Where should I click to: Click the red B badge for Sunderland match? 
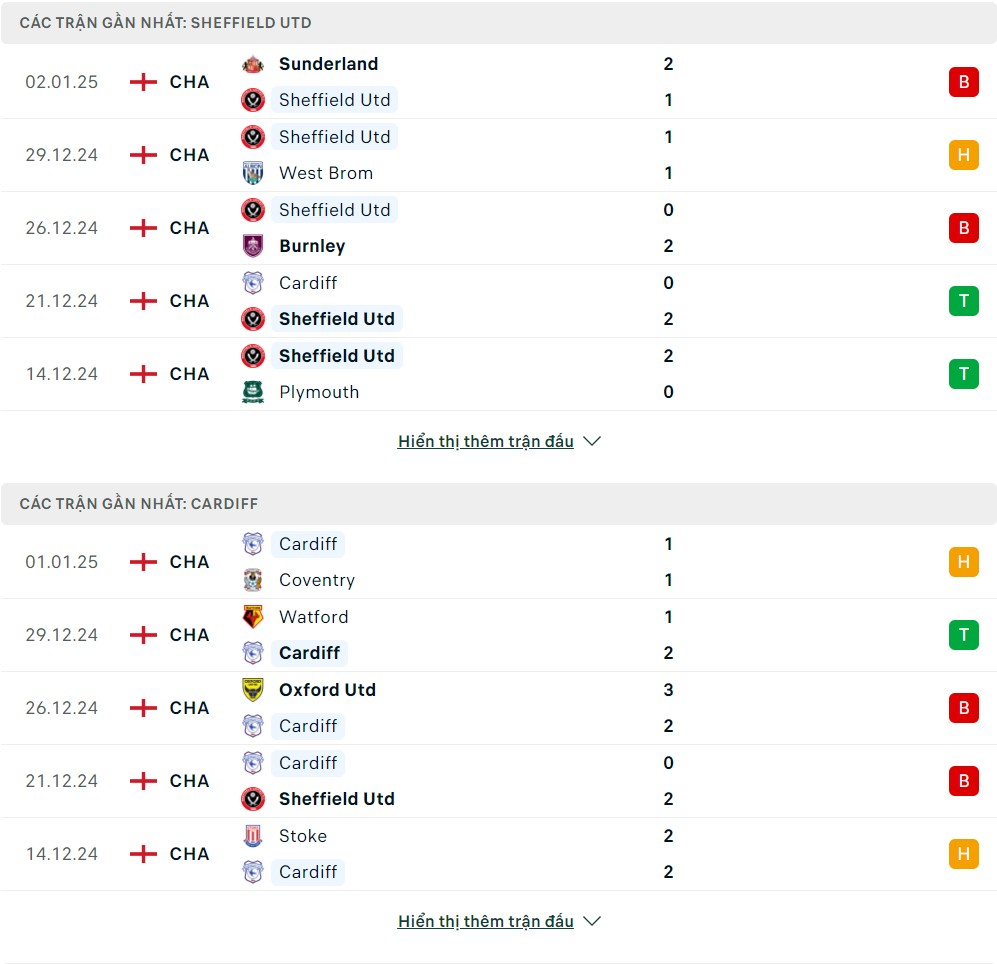click(963, 82)
